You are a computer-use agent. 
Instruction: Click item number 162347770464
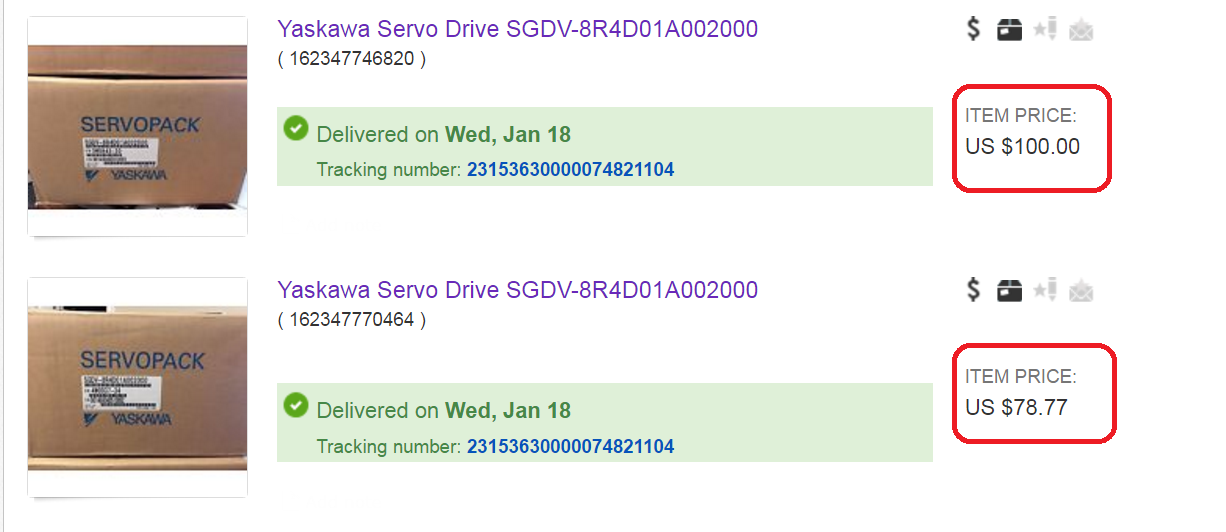click(351, 320)
